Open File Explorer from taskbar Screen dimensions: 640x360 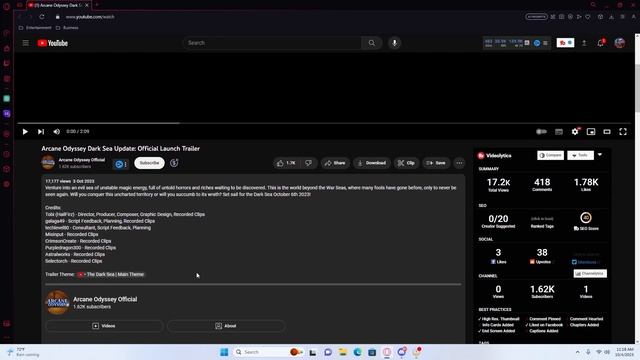click(342, 352)
